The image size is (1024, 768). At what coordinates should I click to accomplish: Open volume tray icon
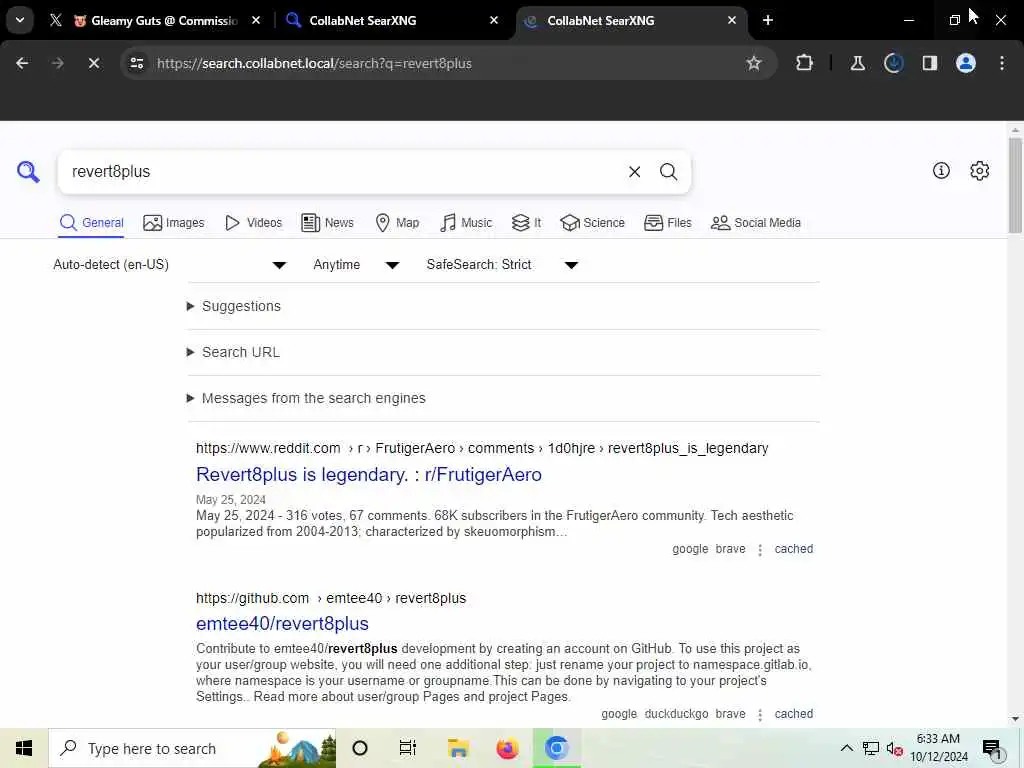894,748
